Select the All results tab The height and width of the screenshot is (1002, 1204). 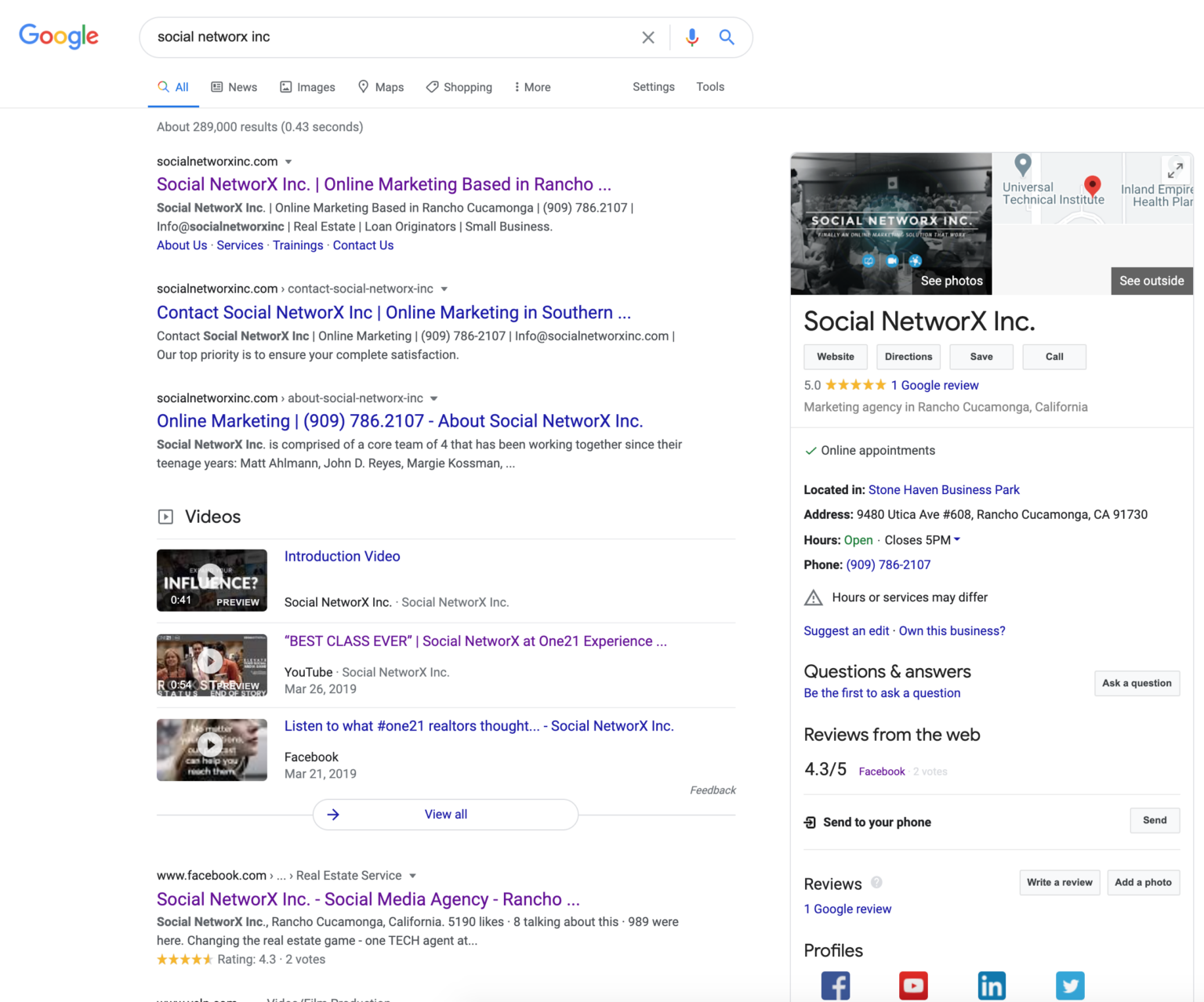173,87
